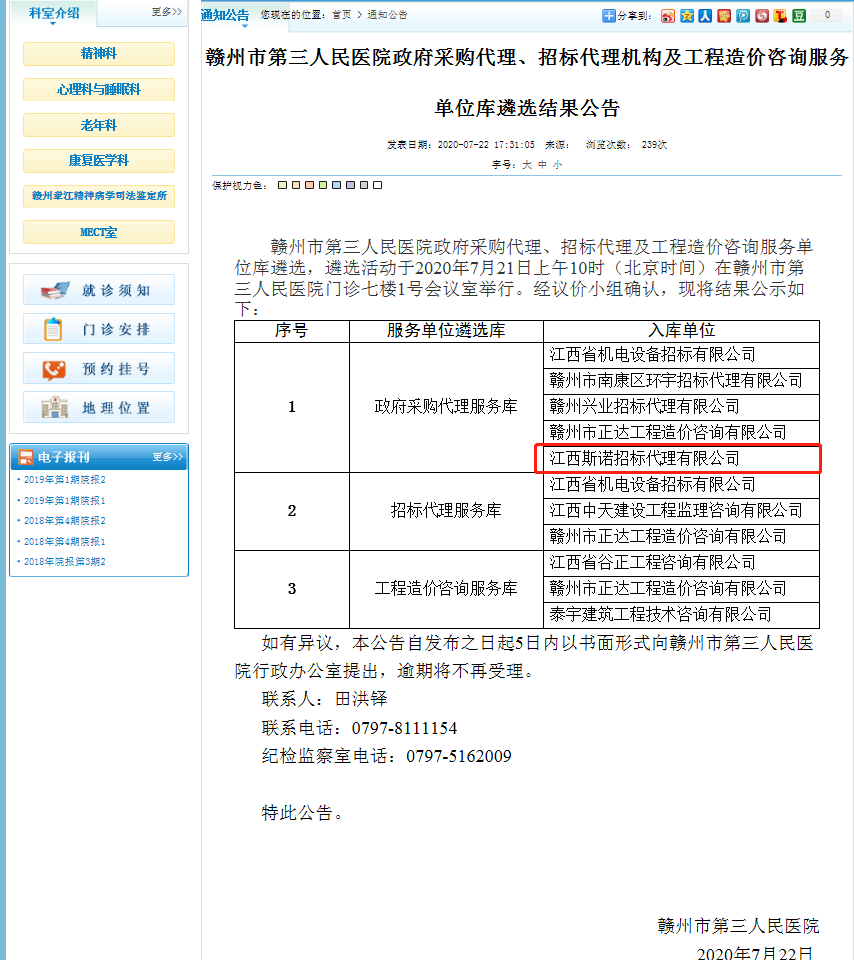Pick the light yellow-green eye-protection swatch
Viewport: 854px width, 960px height.
click(282, 185)
